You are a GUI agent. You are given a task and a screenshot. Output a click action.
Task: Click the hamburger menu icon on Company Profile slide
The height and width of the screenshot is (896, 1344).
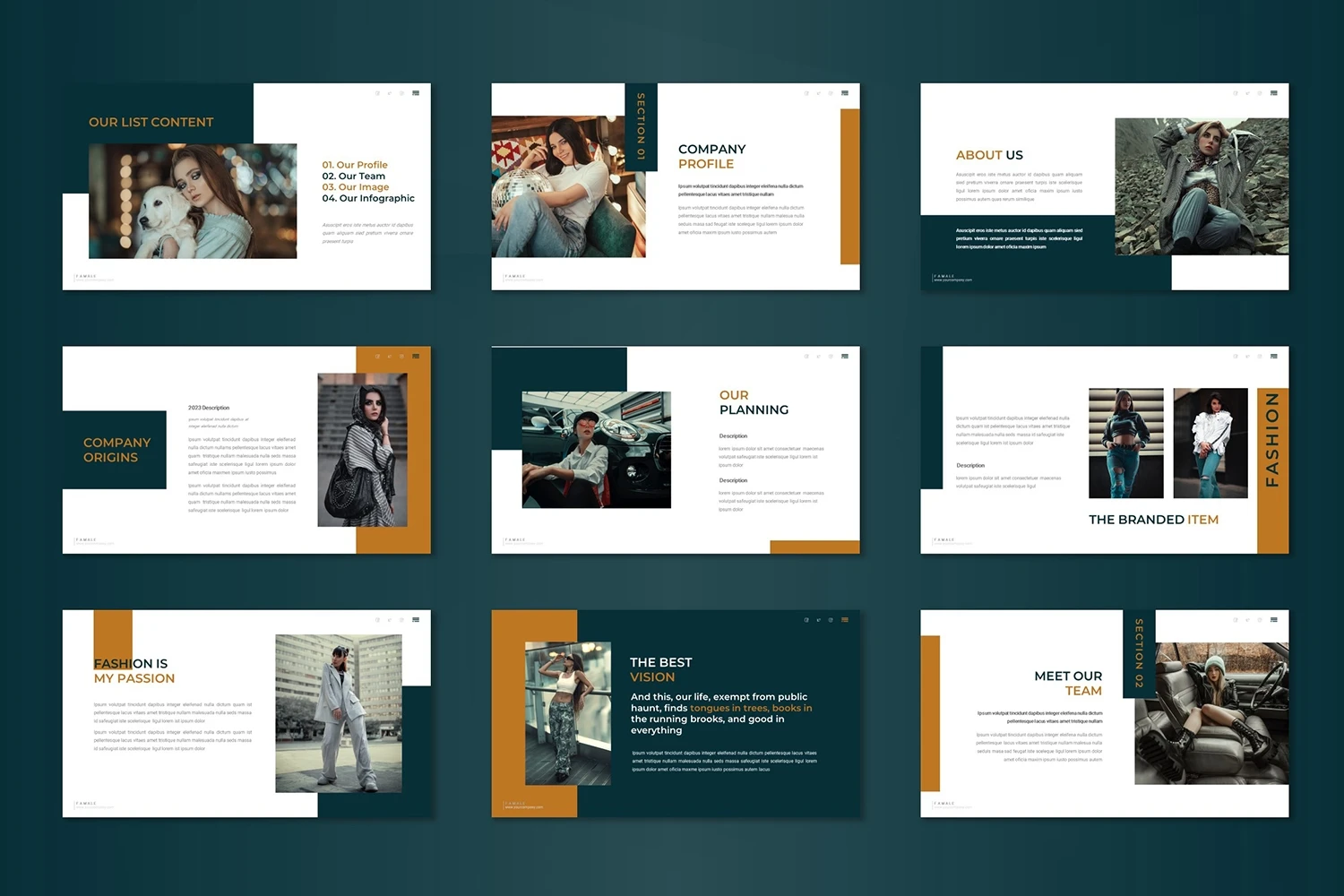(x=845, y=93)
